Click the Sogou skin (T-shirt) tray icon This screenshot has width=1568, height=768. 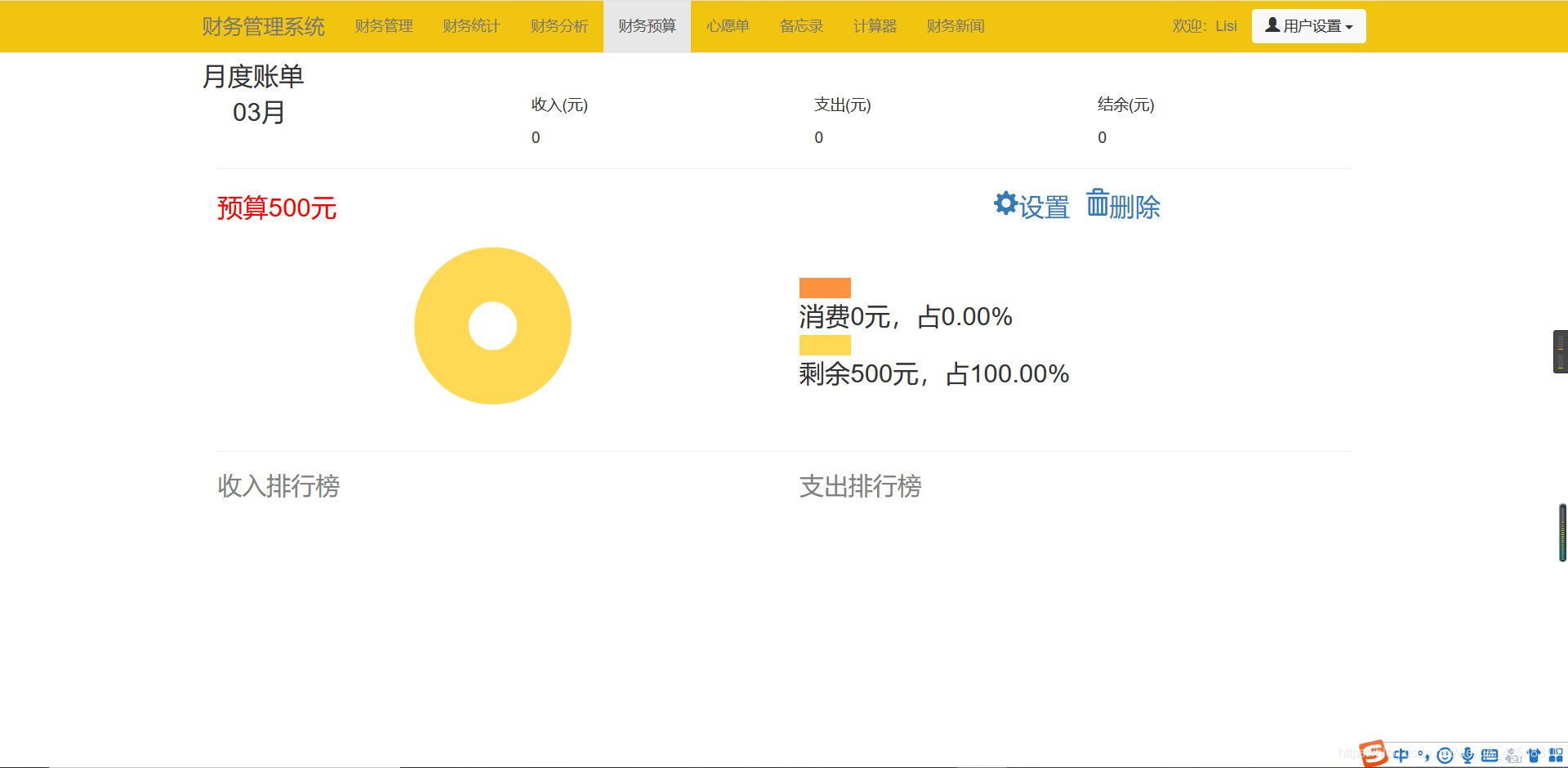click(1535, 755)
